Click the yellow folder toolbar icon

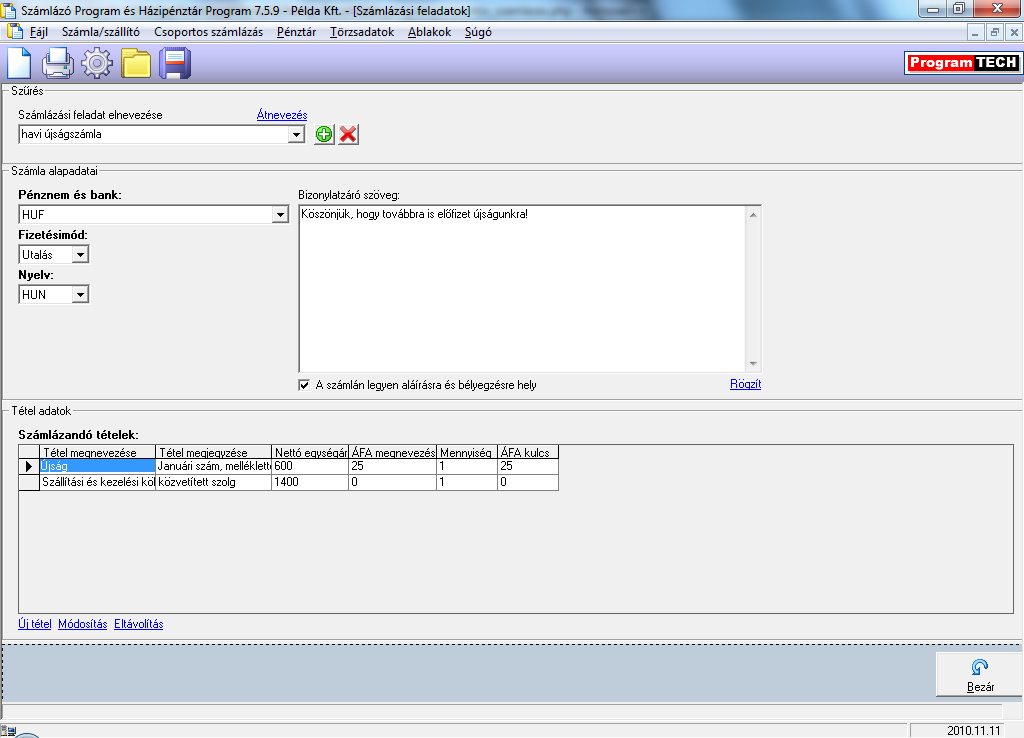pos(136,64)
